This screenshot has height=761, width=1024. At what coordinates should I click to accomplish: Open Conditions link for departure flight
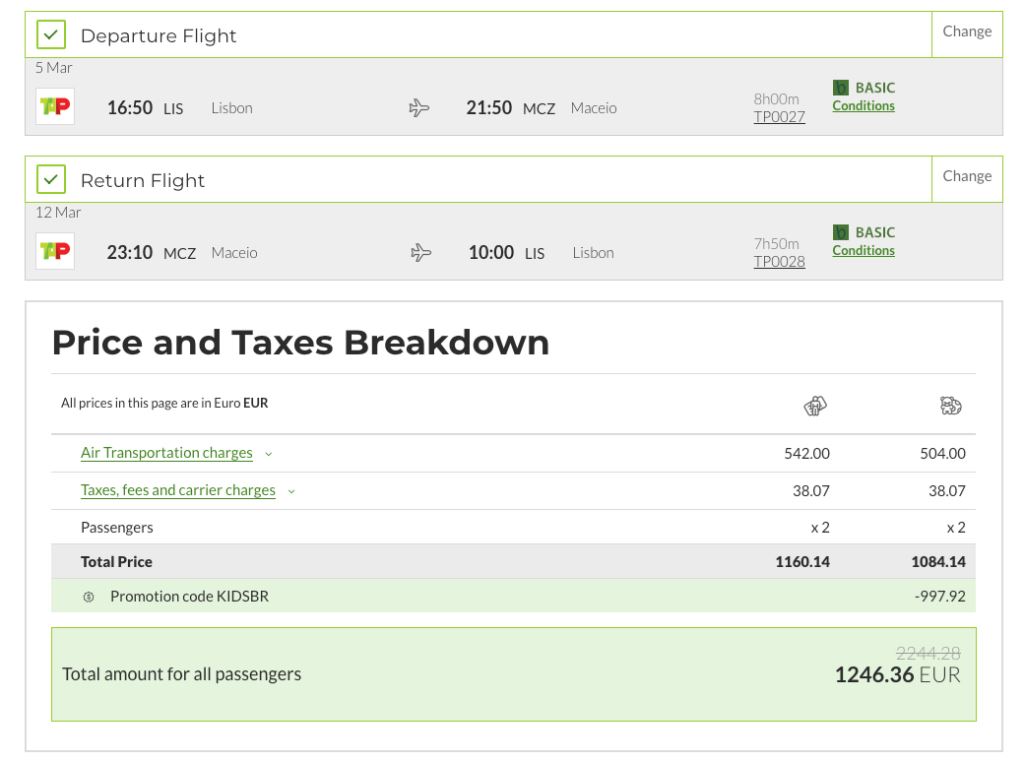pyautogui.click(x=863, y=106)
